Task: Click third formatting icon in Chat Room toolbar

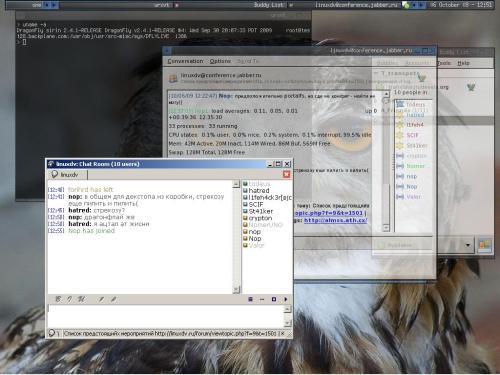Action: click(81, 299)
